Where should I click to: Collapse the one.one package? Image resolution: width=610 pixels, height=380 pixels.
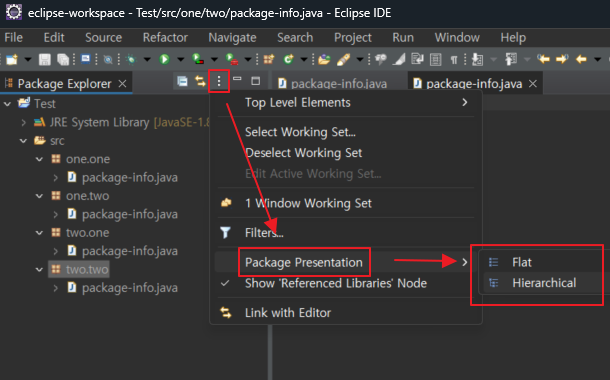pos(39,159)
